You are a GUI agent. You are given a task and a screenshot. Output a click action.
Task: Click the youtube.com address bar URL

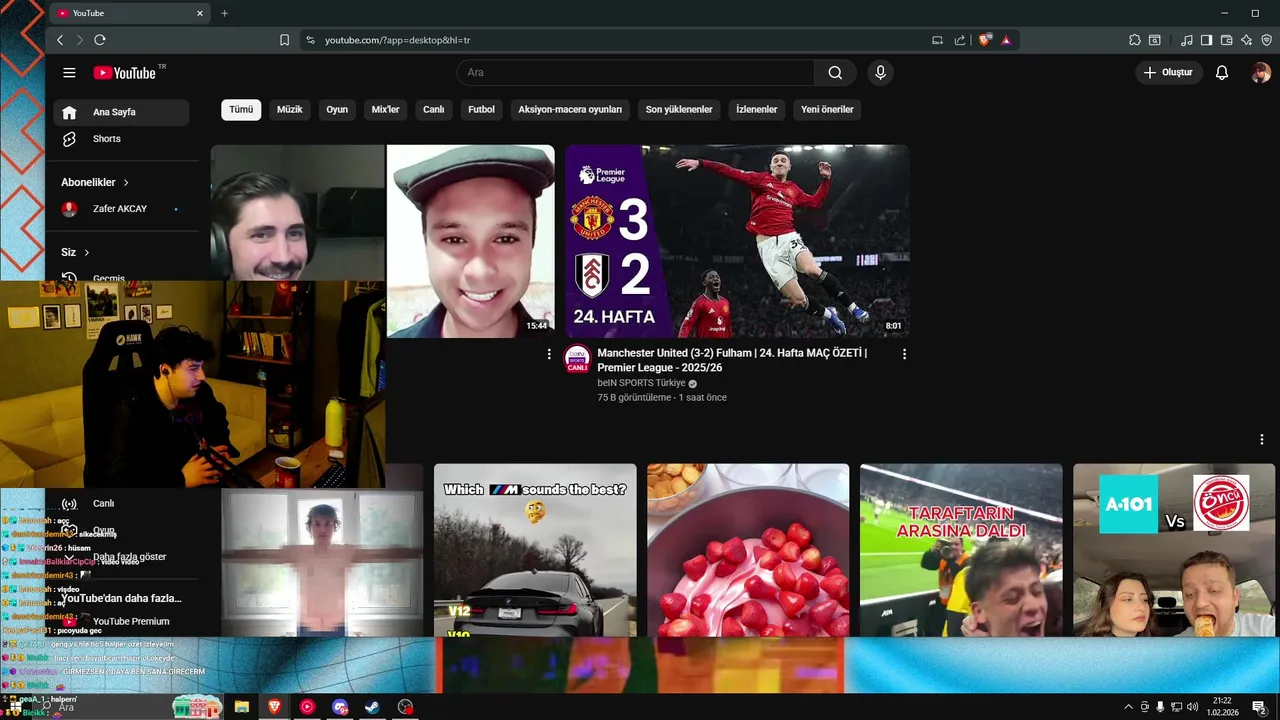[397, 40]
